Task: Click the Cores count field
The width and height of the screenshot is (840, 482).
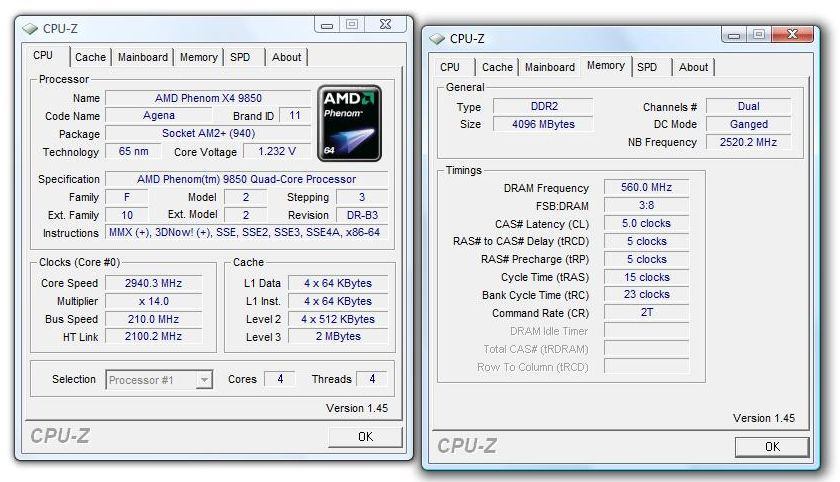Action: tap(280, 379)
